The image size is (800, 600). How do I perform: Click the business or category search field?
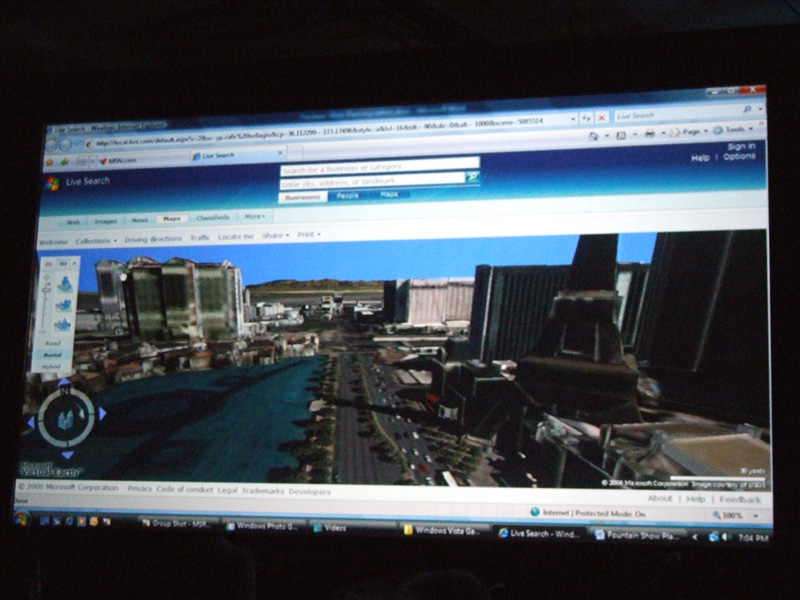point(380,166)
